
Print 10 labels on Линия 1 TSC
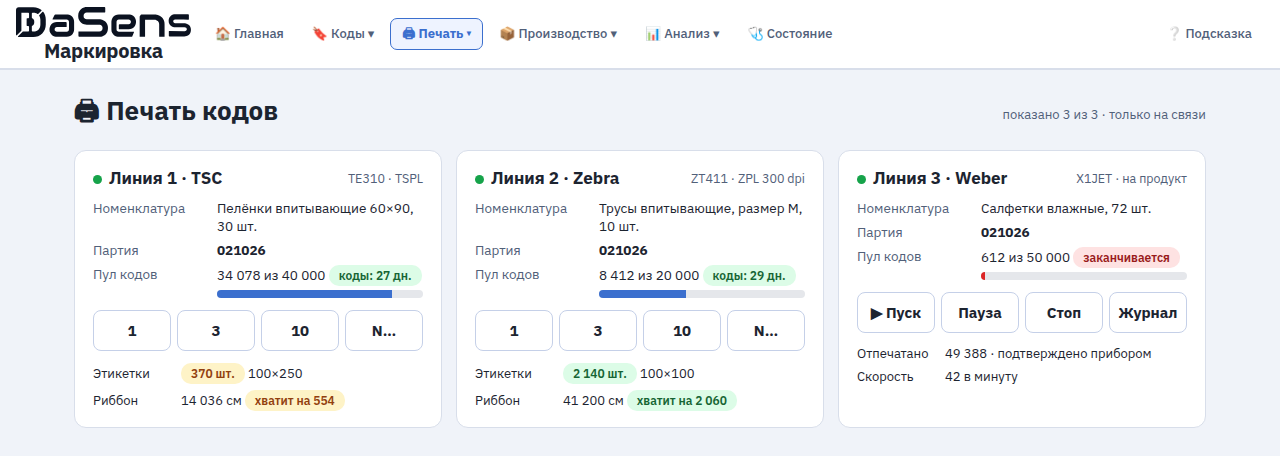coord(300,331)
